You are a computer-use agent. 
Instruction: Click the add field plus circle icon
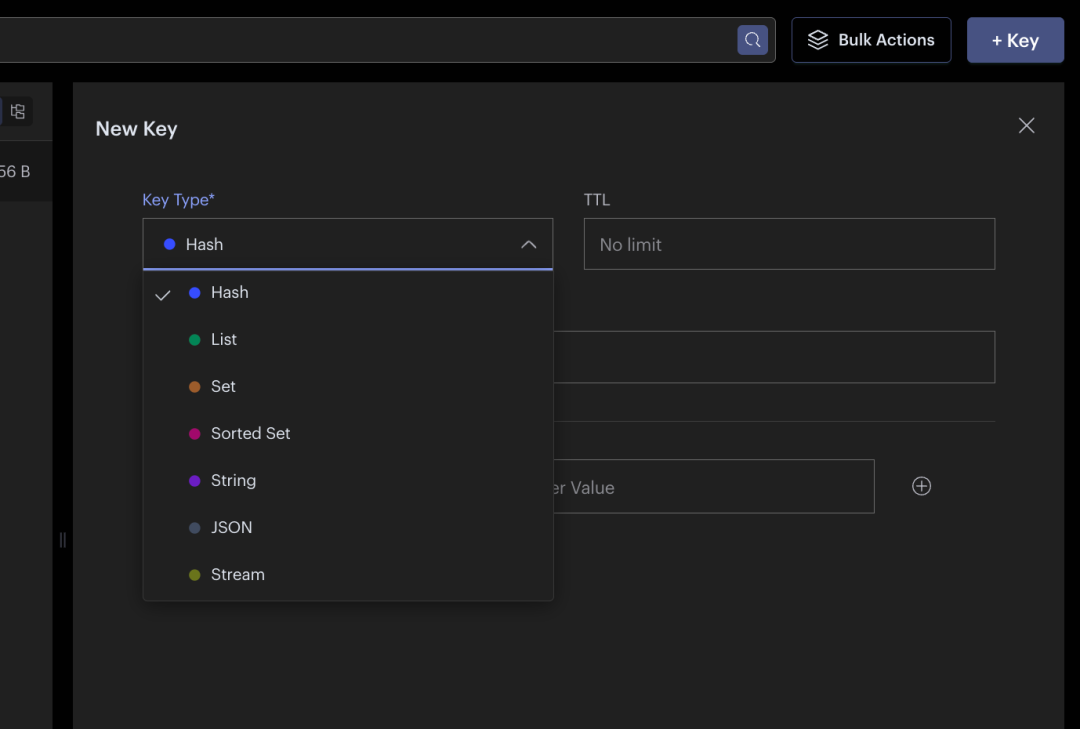click(922, 486)
